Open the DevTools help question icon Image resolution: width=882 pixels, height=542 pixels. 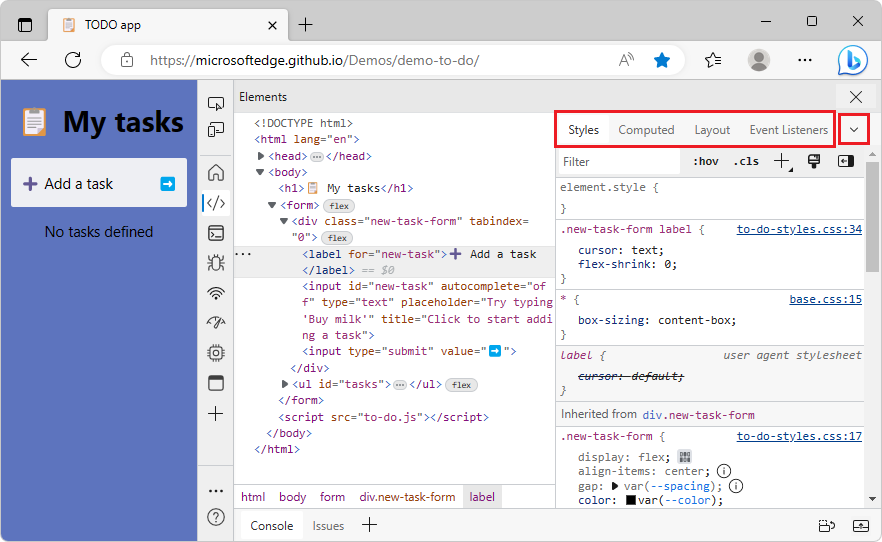216,517
